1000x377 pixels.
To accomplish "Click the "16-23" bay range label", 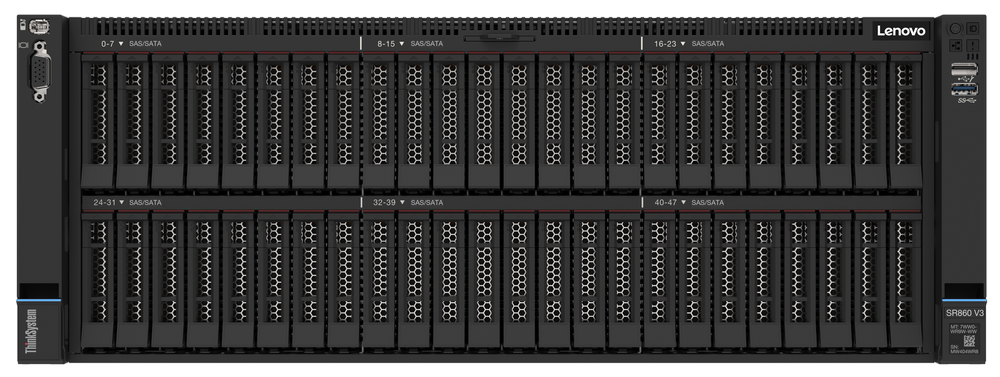I will point(666,44).
